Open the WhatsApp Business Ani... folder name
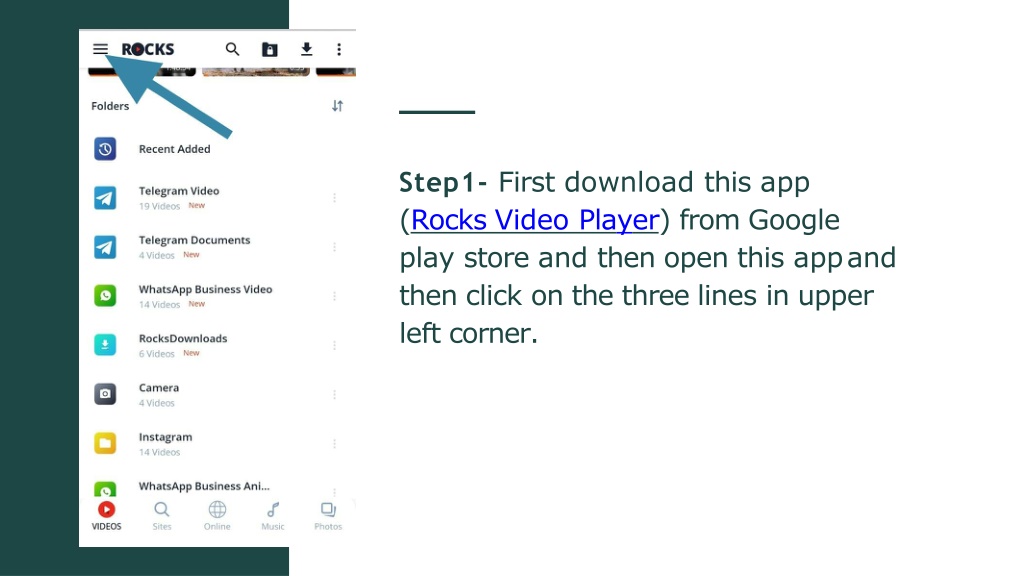The image size is (1024, 576). 204,486
